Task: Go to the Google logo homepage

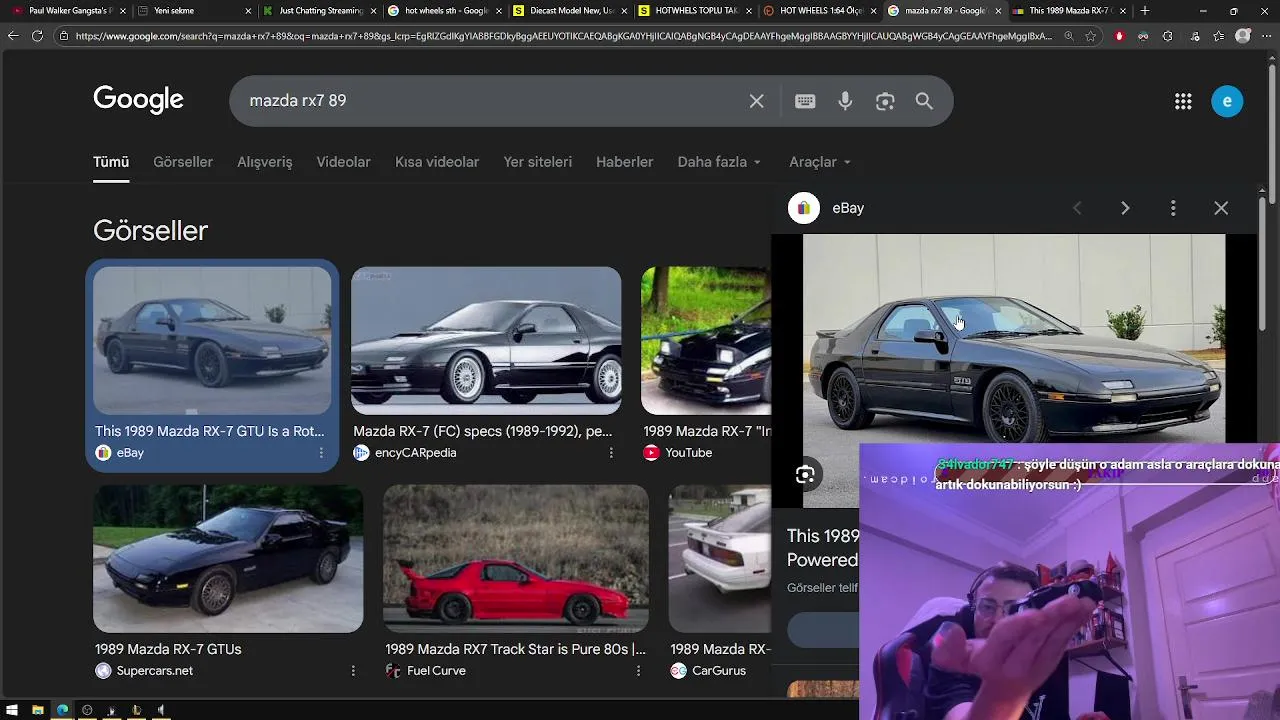Action: 138,100
